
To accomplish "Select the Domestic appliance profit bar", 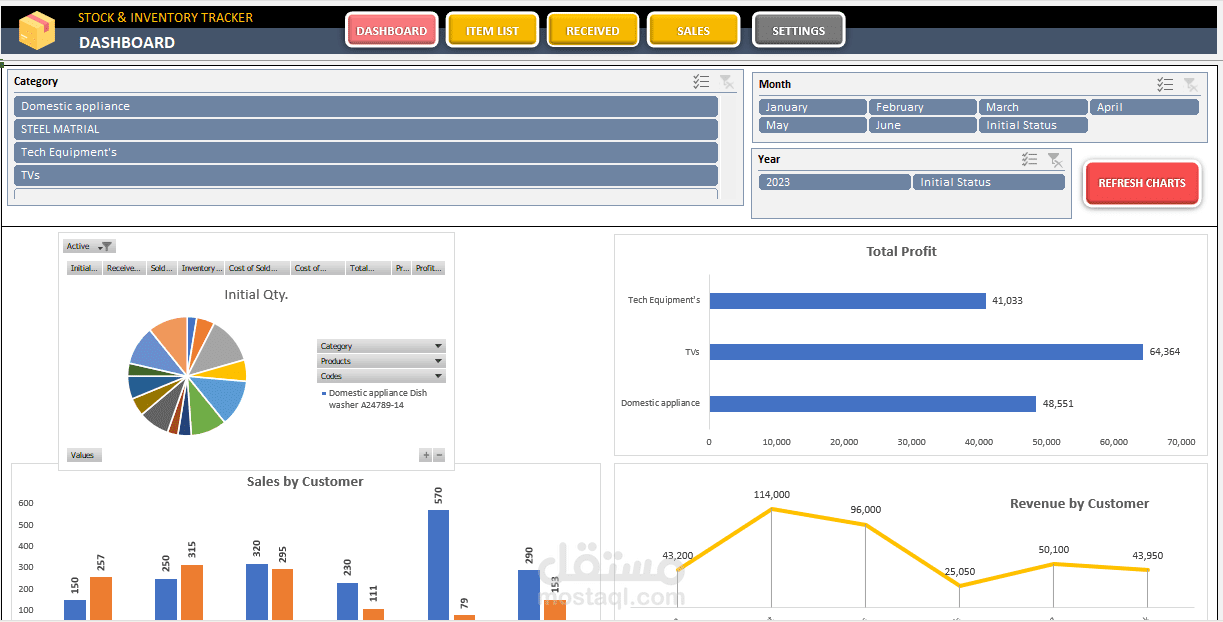I will tap(873, 404).
